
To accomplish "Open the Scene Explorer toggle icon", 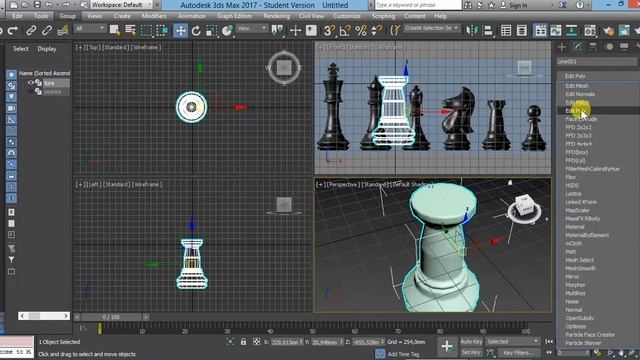I will point(506,31).
